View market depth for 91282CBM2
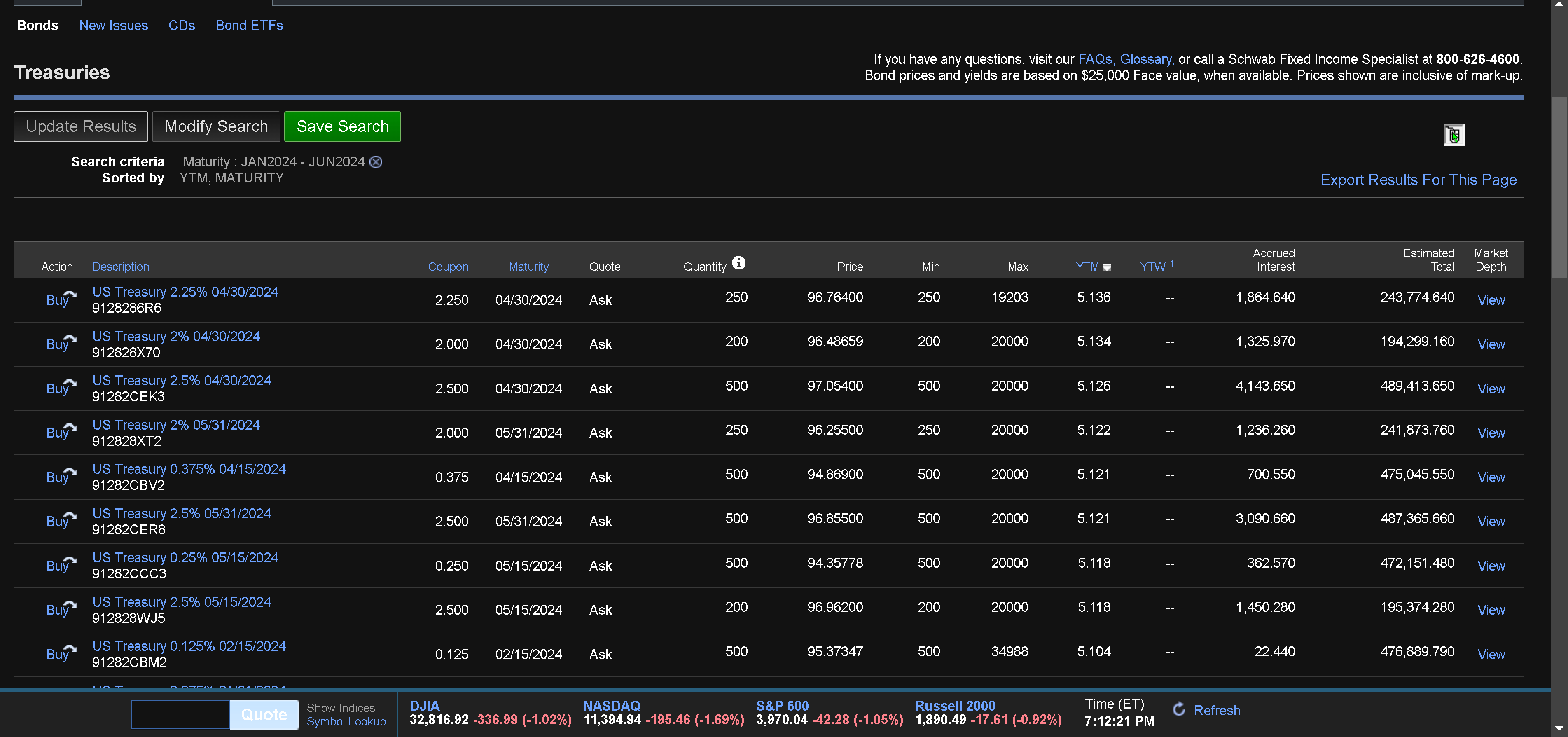 (1491, 654)
